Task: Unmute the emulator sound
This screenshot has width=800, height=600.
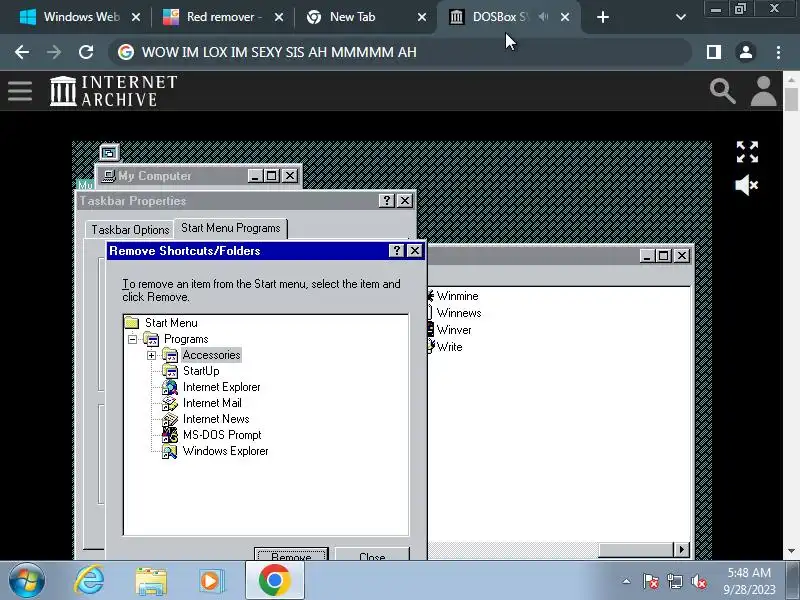Action: 746,185
